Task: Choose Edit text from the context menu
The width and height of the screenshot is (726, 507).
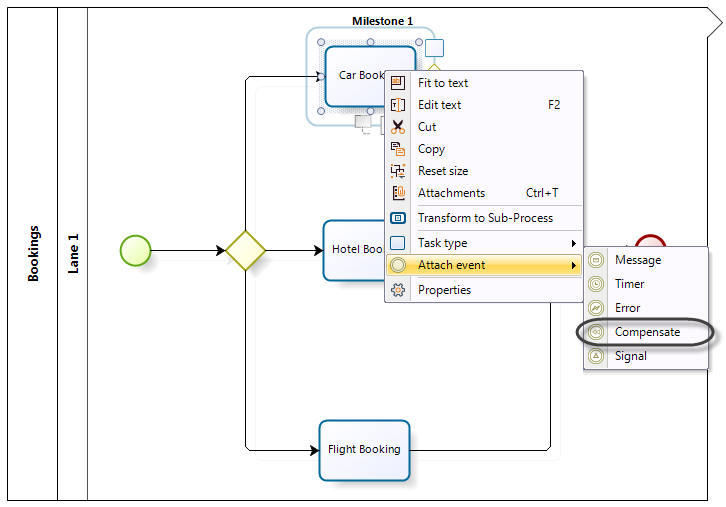Action: coord(439,105)
